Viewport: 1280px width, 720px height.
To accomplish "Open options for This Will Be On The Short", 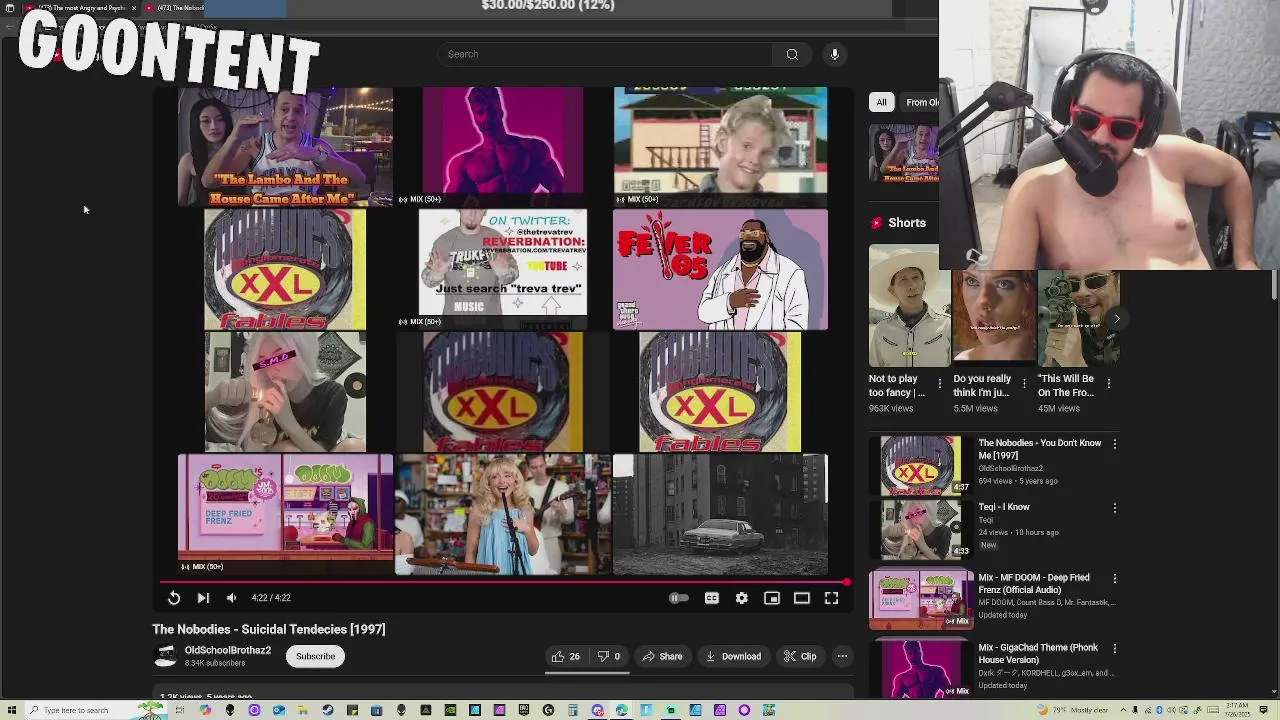I will pyautogui.click(x=1108, y=384).
